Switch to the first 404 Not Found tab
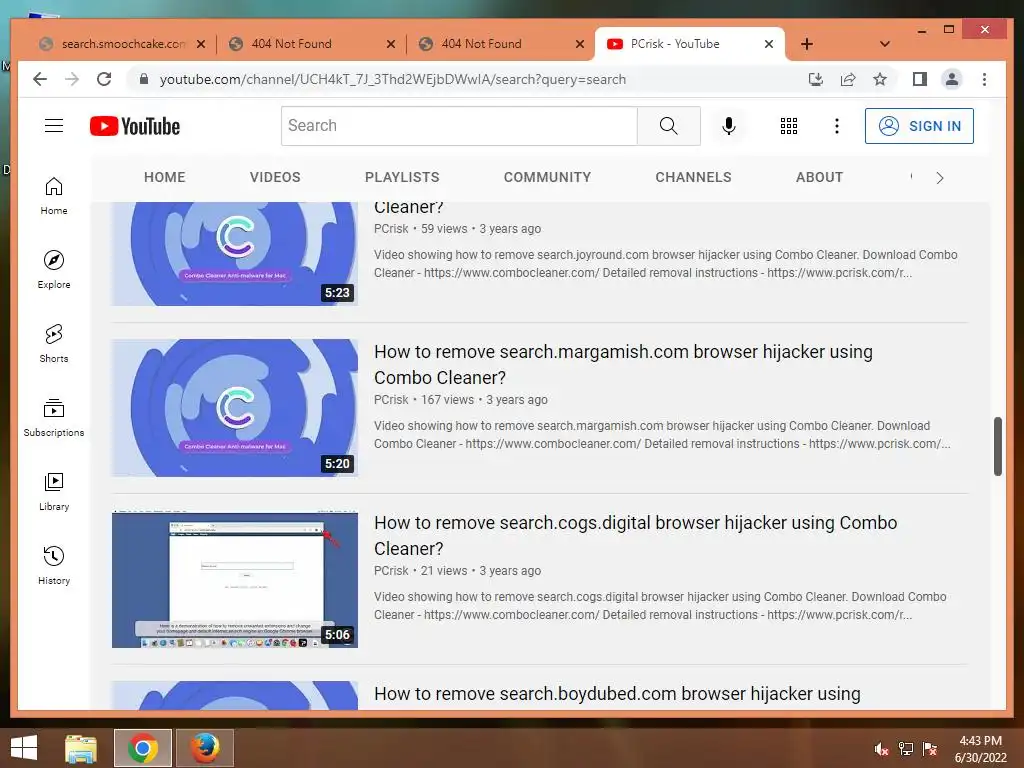The width and height of the screenshot is (1024, 768). [x=313, y=44]
